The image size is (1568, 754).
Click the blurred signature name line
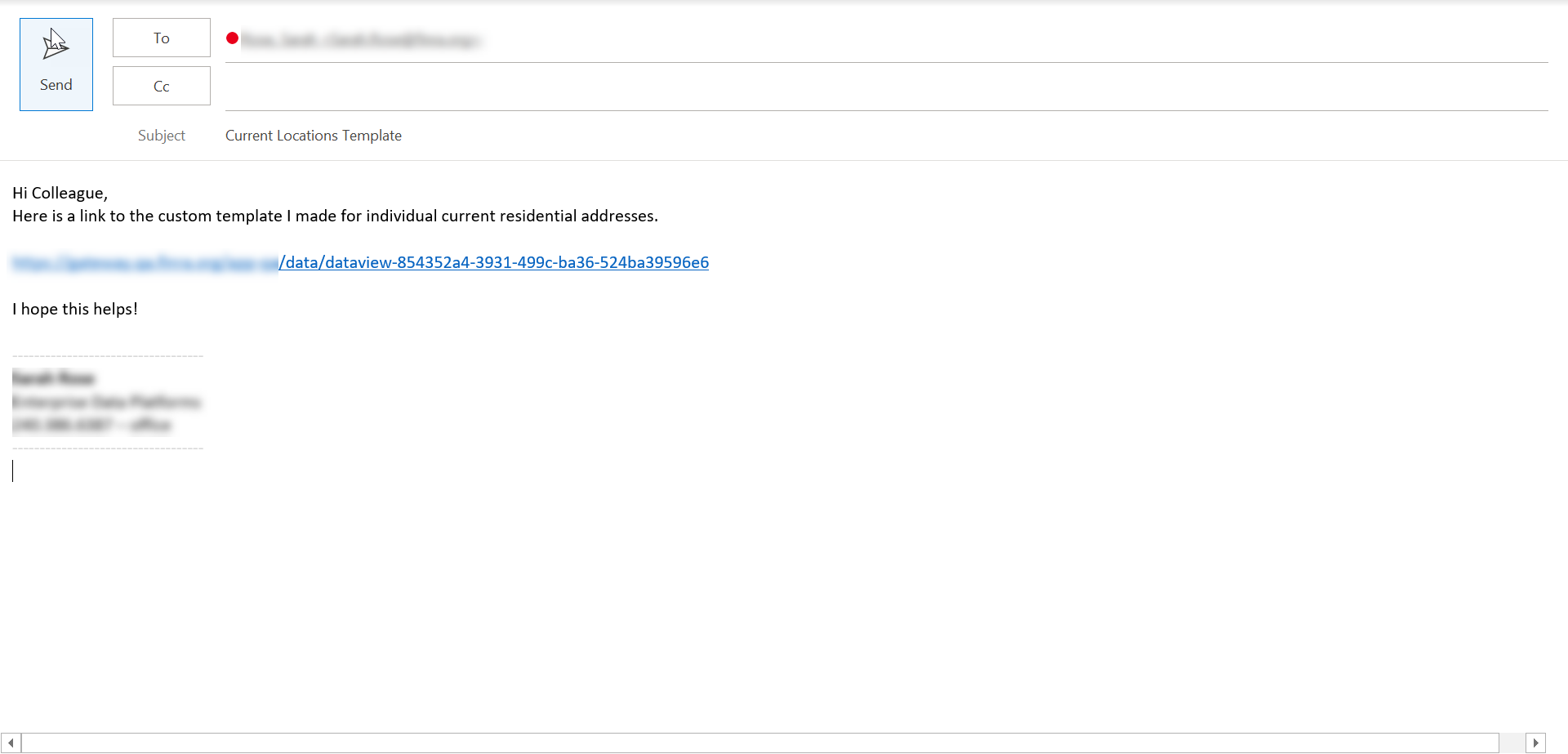[54, 378]
